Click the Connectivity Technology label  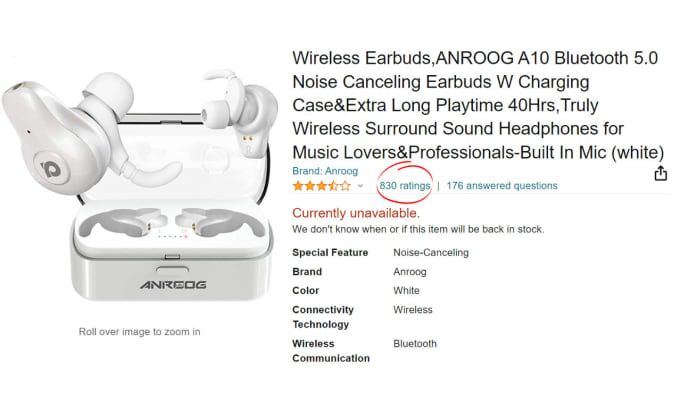point(323,317)
